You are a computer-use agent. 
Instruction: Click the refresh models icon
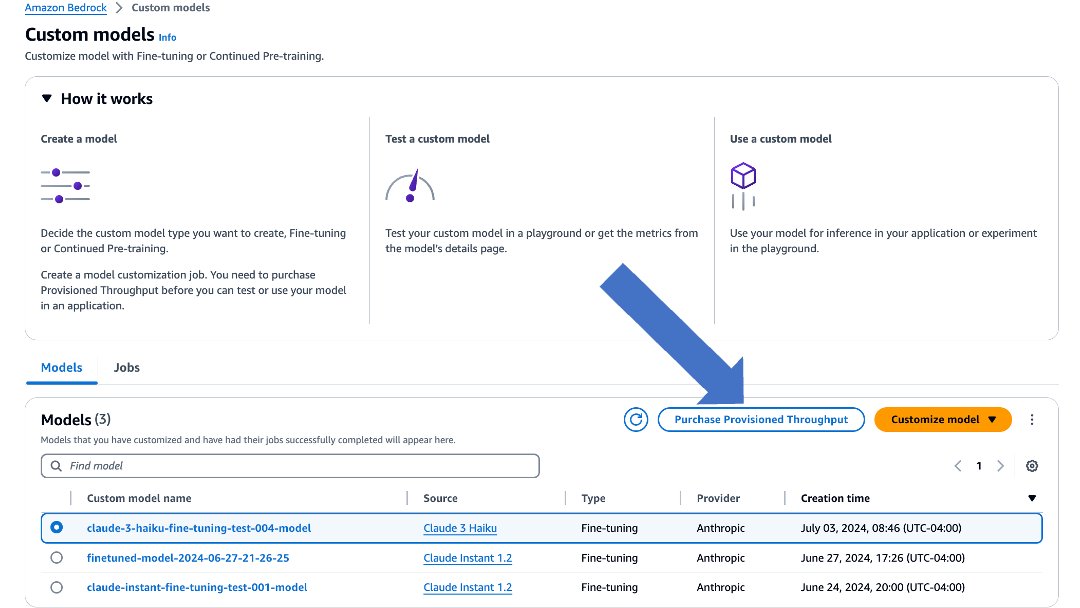tap(636, 420)
